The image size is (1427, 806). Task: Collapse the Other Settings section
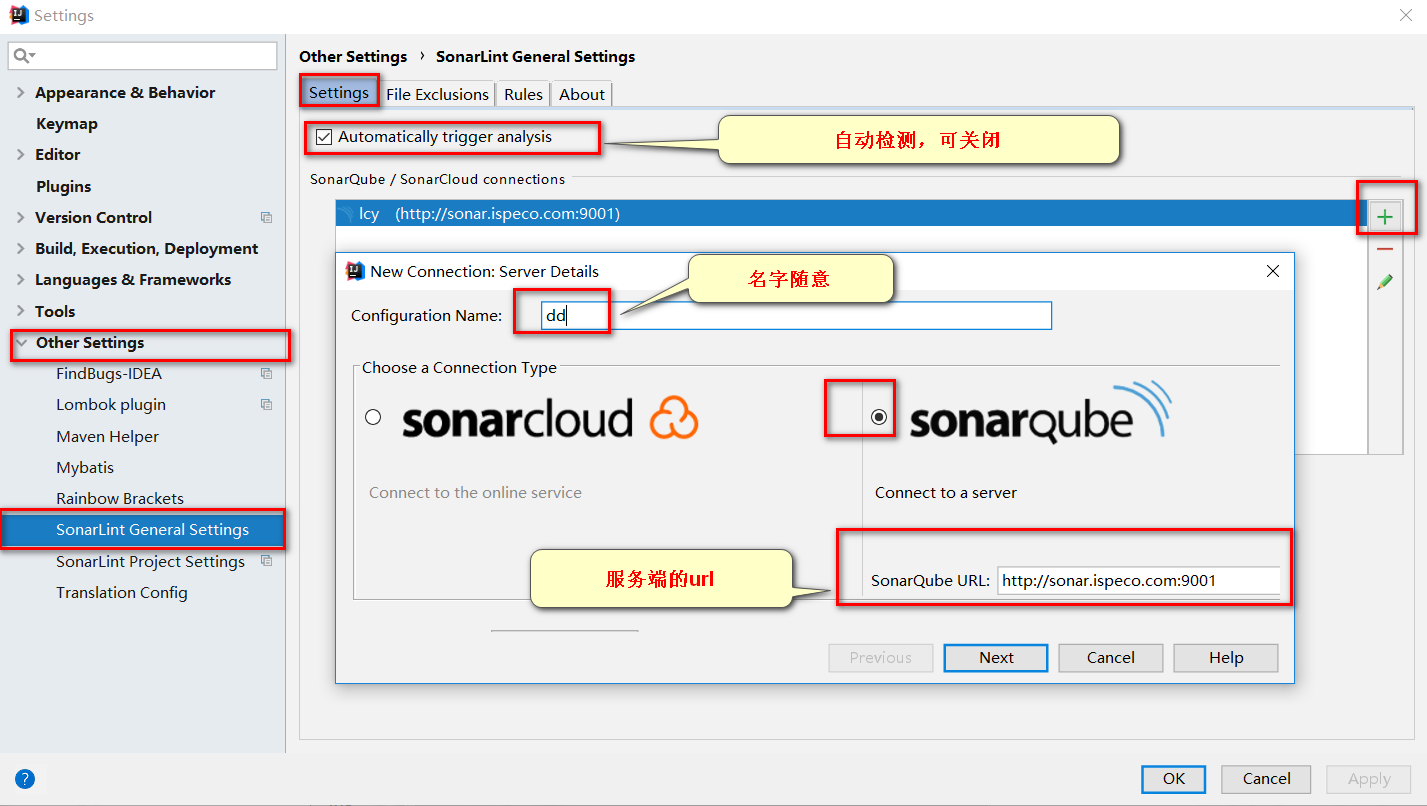(21, 343)
